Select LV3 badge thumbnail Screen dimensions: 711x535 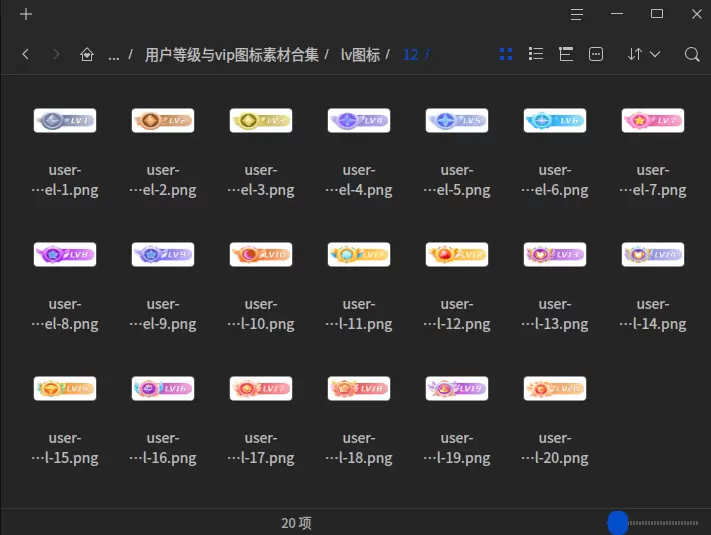coord(261,121)
